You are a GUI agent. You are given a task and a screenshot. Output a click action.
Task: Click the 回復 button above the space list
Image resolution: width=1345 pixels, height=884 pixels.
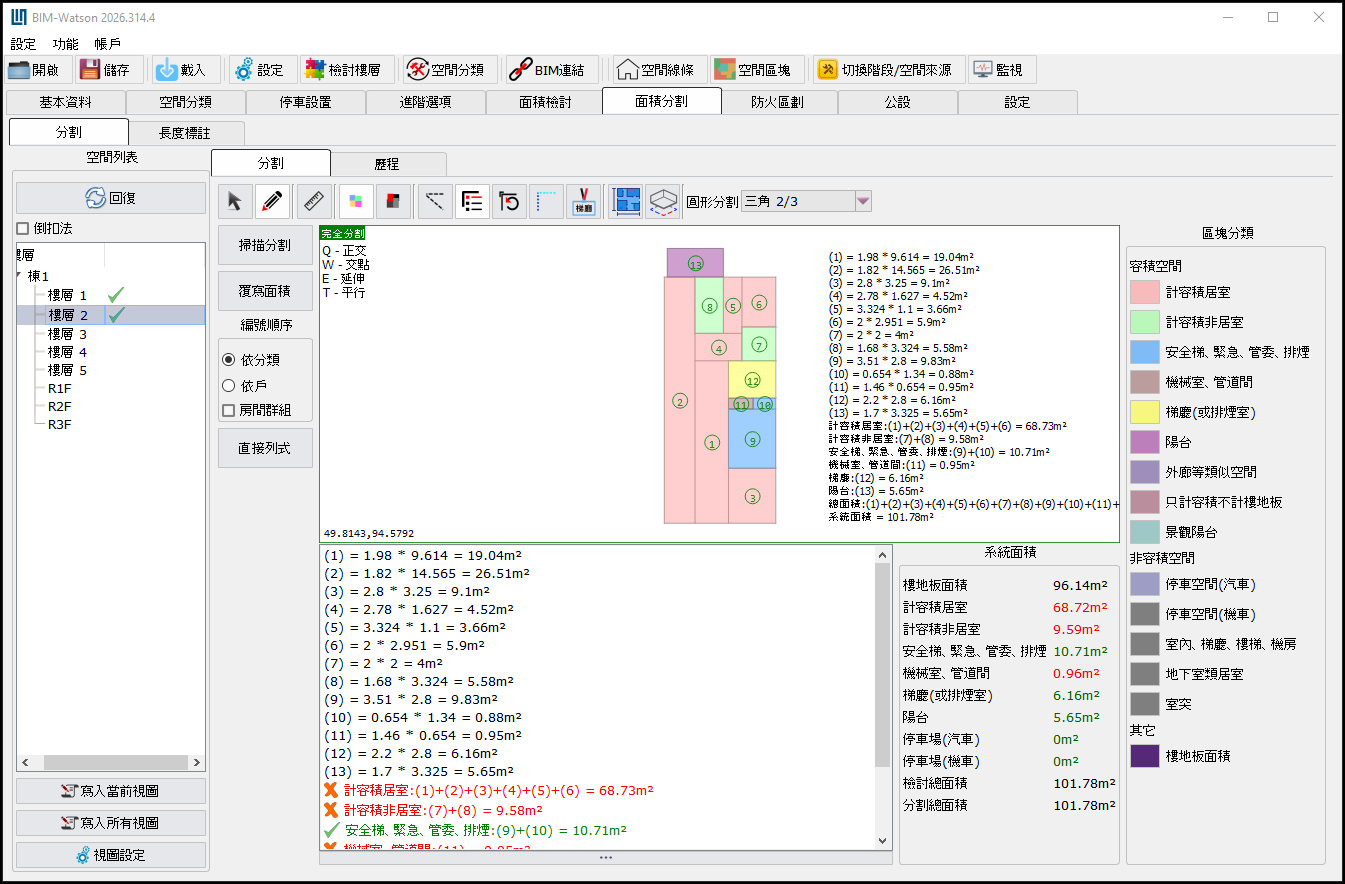click(x=111, y=198)
